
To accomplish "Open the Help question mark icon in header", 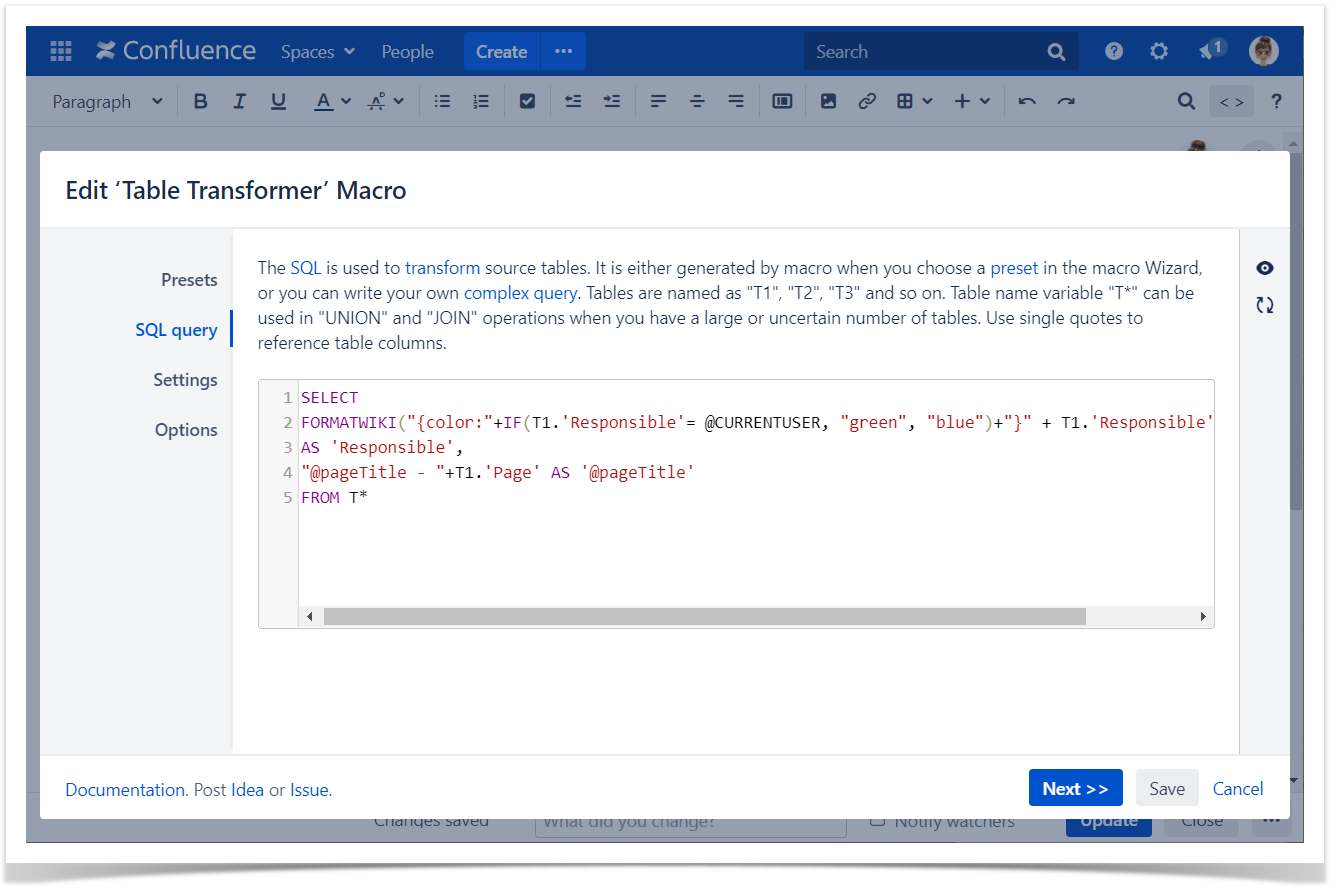I will coord(1113,51).
